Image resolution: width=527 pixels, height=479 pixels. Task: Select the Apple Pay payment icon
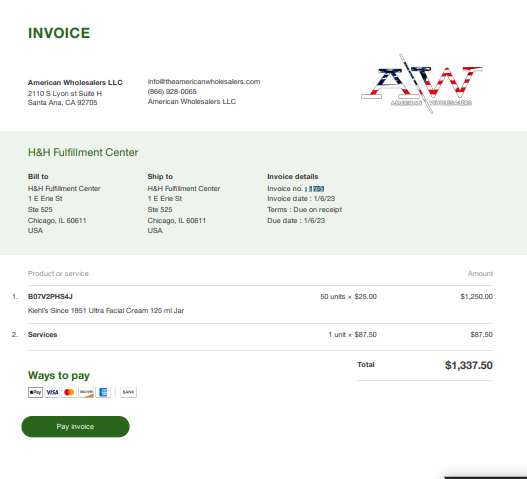click(35, 392)
